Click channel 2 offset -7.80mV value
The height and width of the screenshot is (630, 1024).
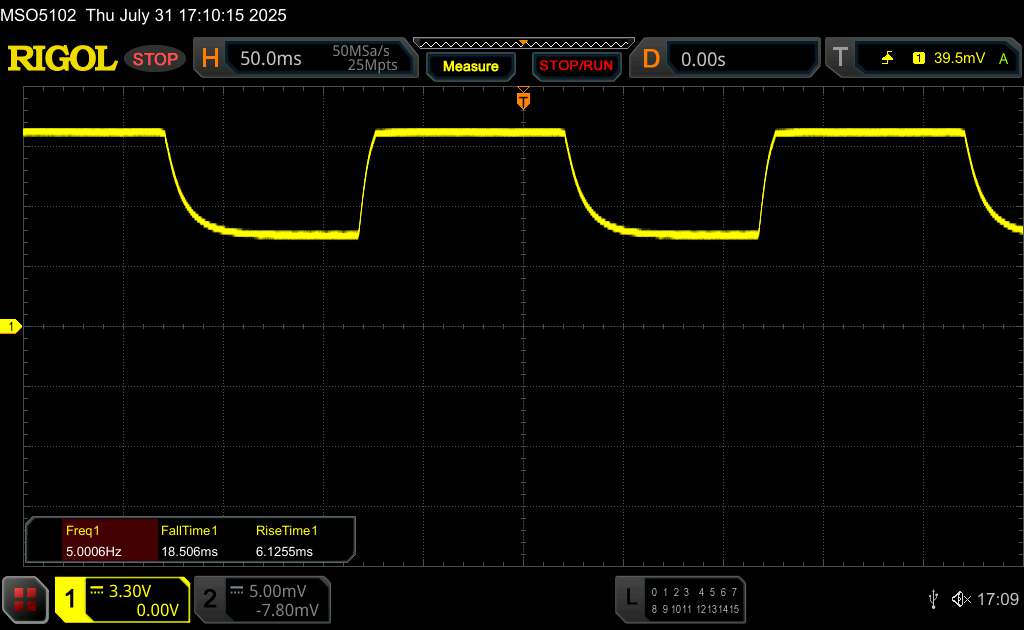(287, 610)
